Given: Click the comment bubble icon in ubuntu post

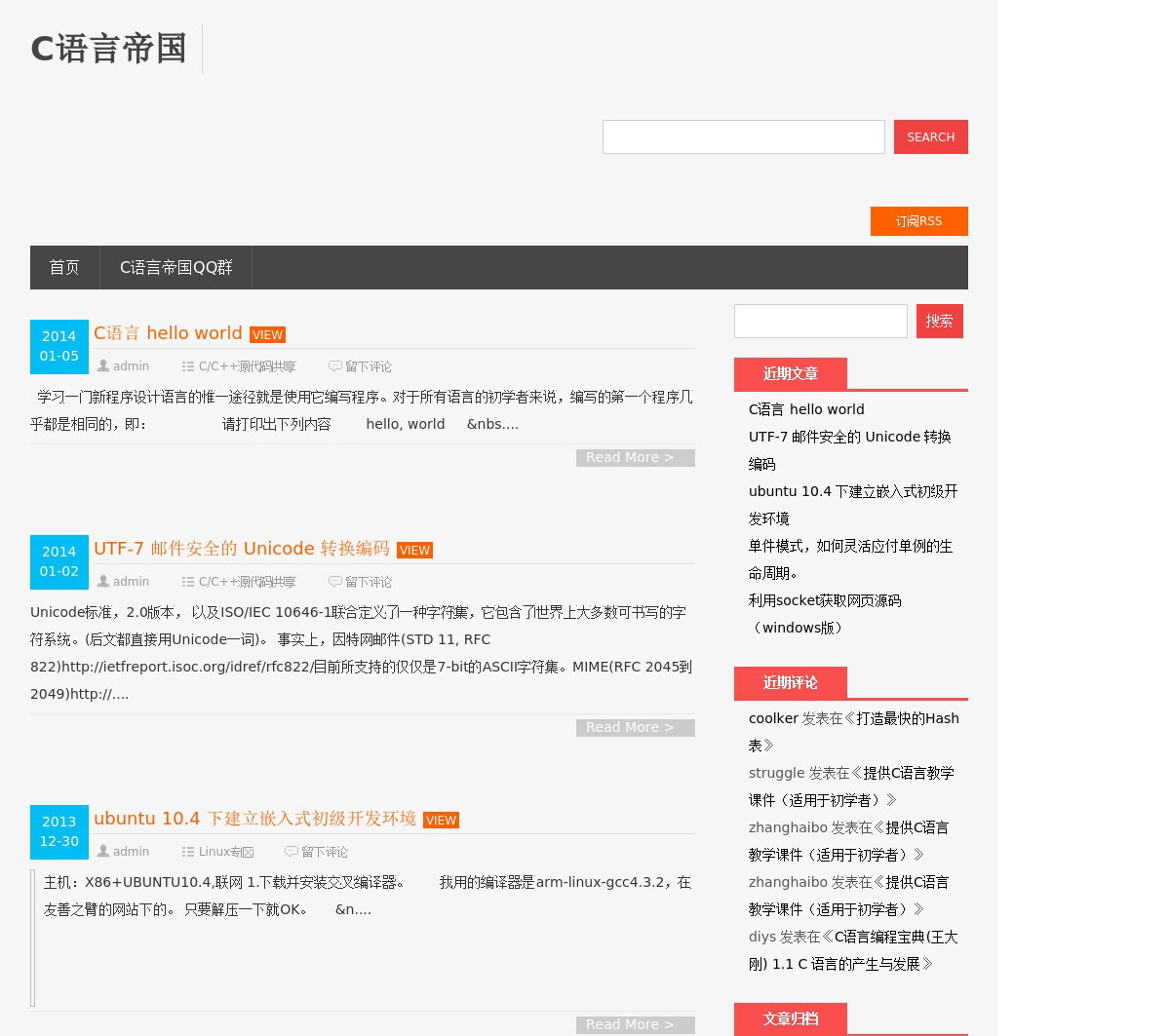Looking at the screenshot, I should (x=292, y=852).
